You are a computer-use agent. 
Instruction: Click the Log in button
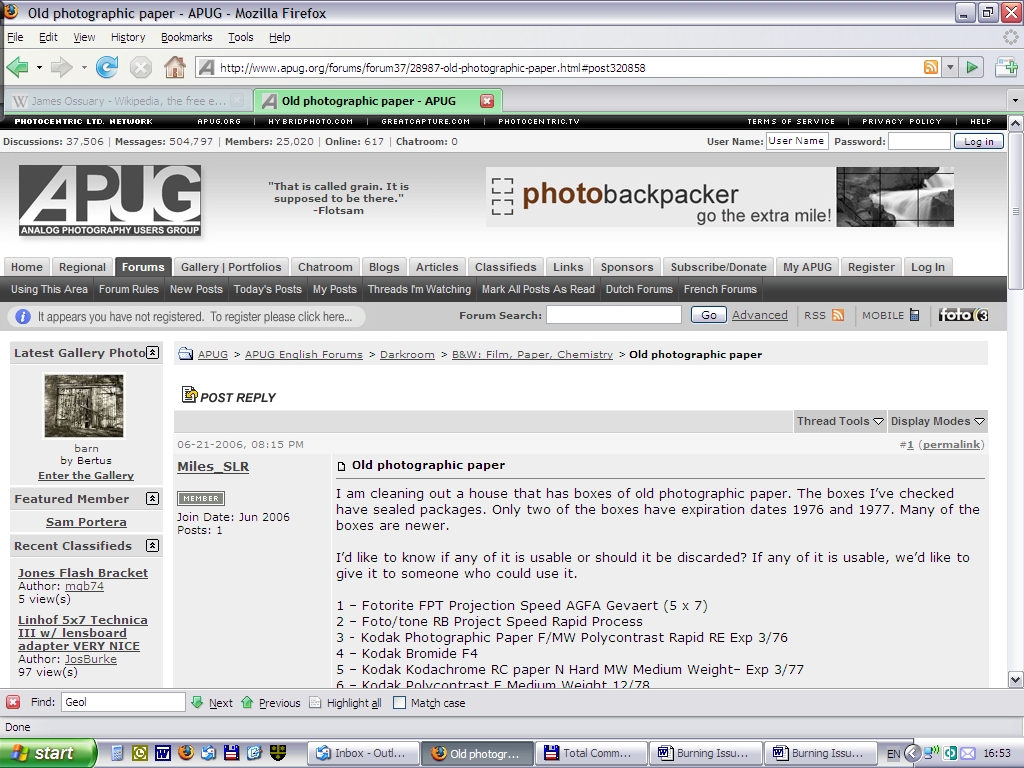978,141
